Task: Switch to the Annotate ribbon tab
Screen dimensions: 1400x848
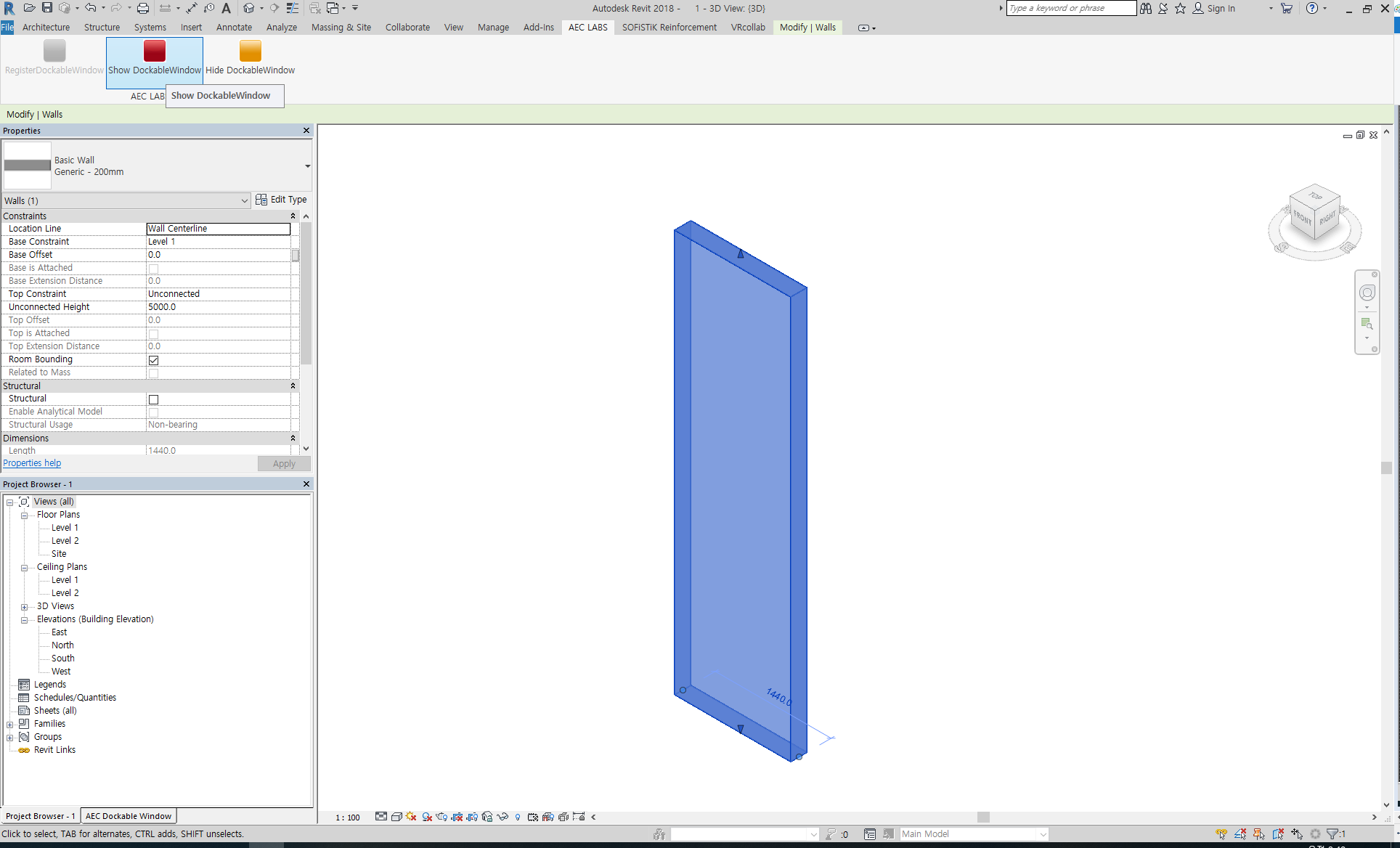Action: [x=234, y=28]
